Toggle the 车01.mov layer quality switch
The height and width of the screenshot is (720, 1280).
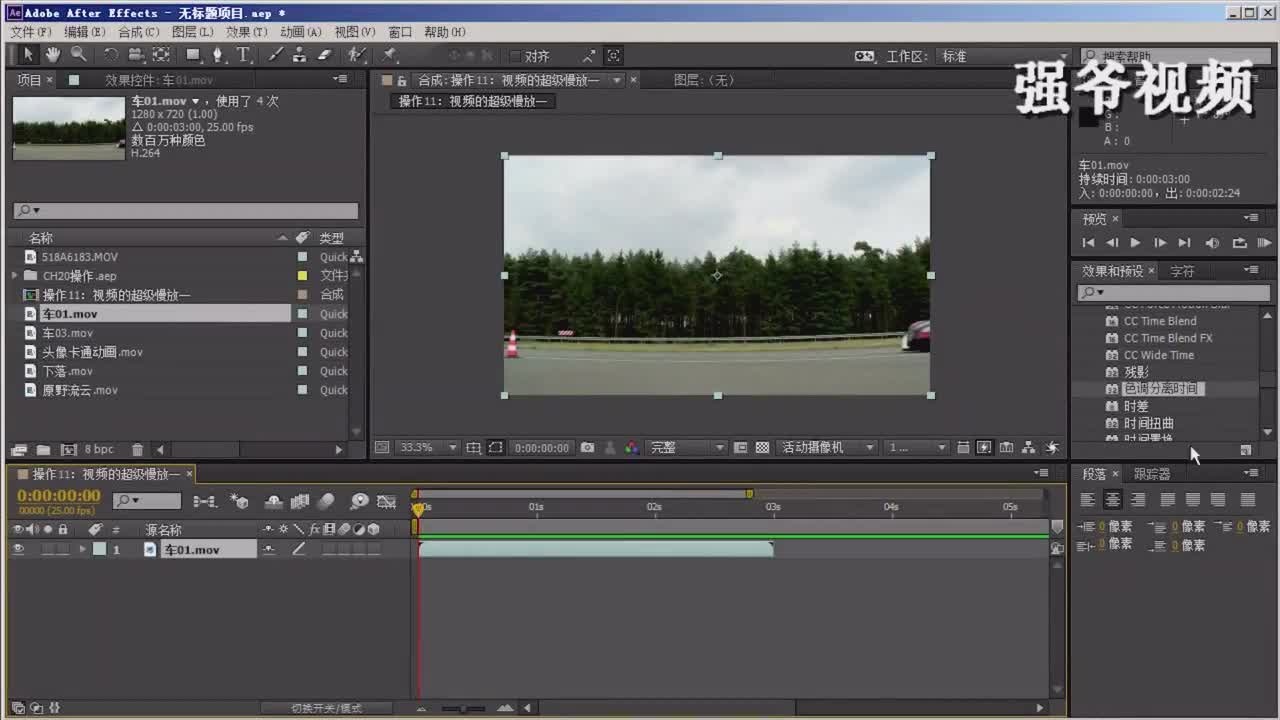pyautogui.click(x=298, y=549)
